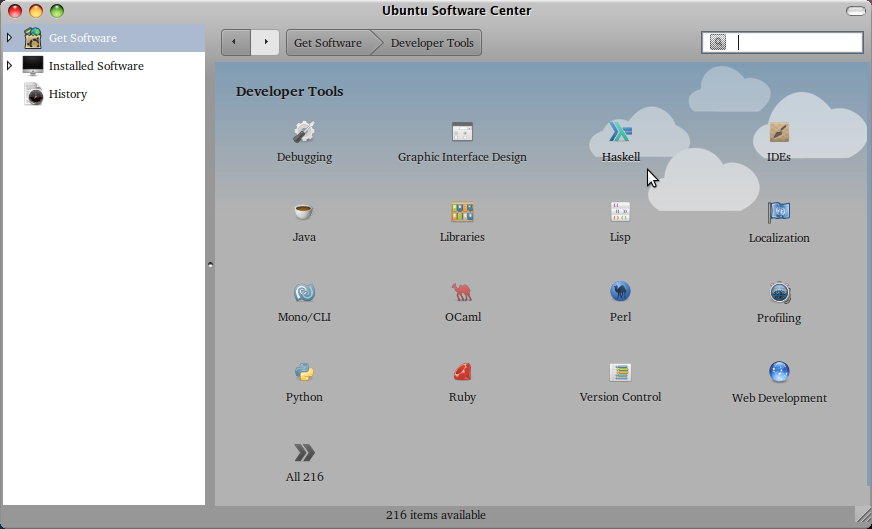The image size is (872, 529).
Task: Click the search magnifier icon
Action: click(718, 42)
